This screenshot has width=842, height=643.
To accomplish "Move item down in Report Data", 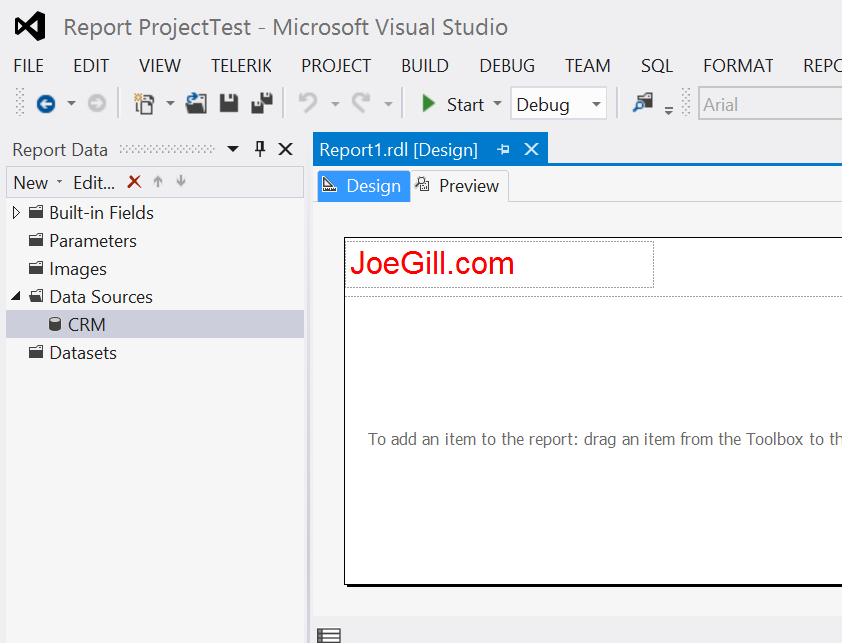I will tap(181, 181).
